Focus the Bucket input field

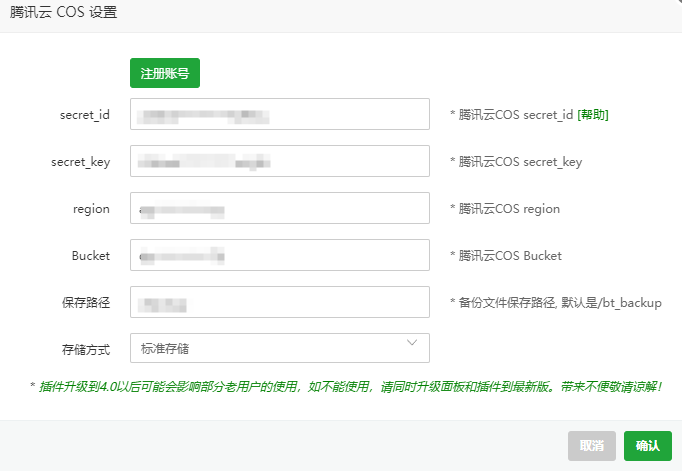pos(279,255)
